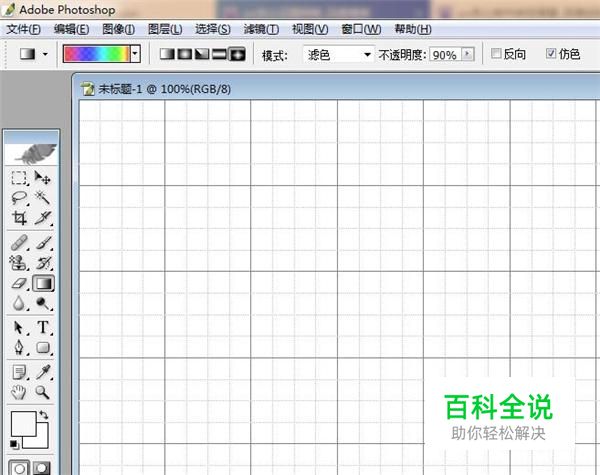The width and height of the screenshot is (600, 475).
Task: Open the 图像(I) menu
Action: click(x=119, y=29)
